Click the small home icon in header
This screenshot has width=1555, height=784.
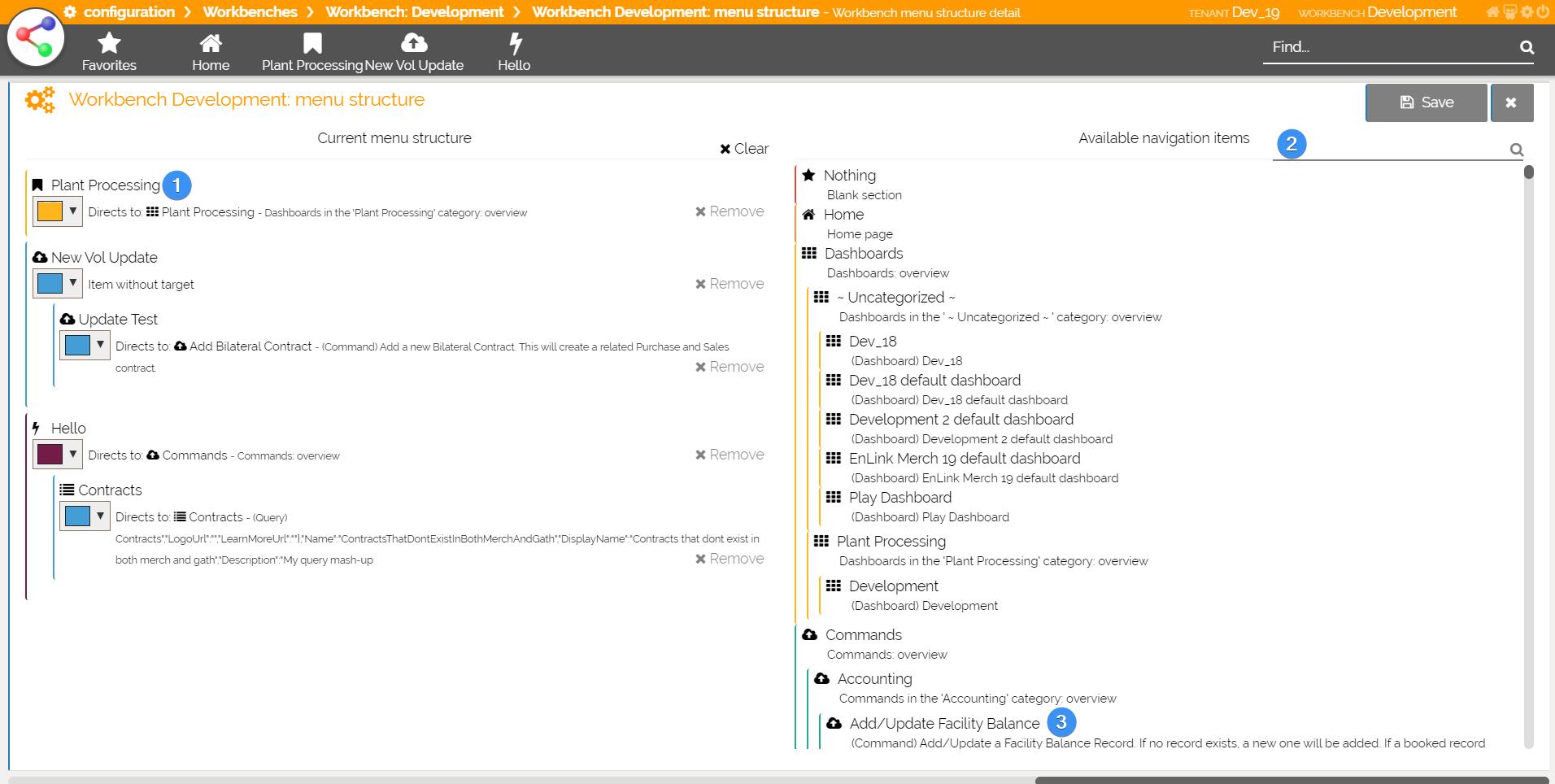[x=1492, y=12]
